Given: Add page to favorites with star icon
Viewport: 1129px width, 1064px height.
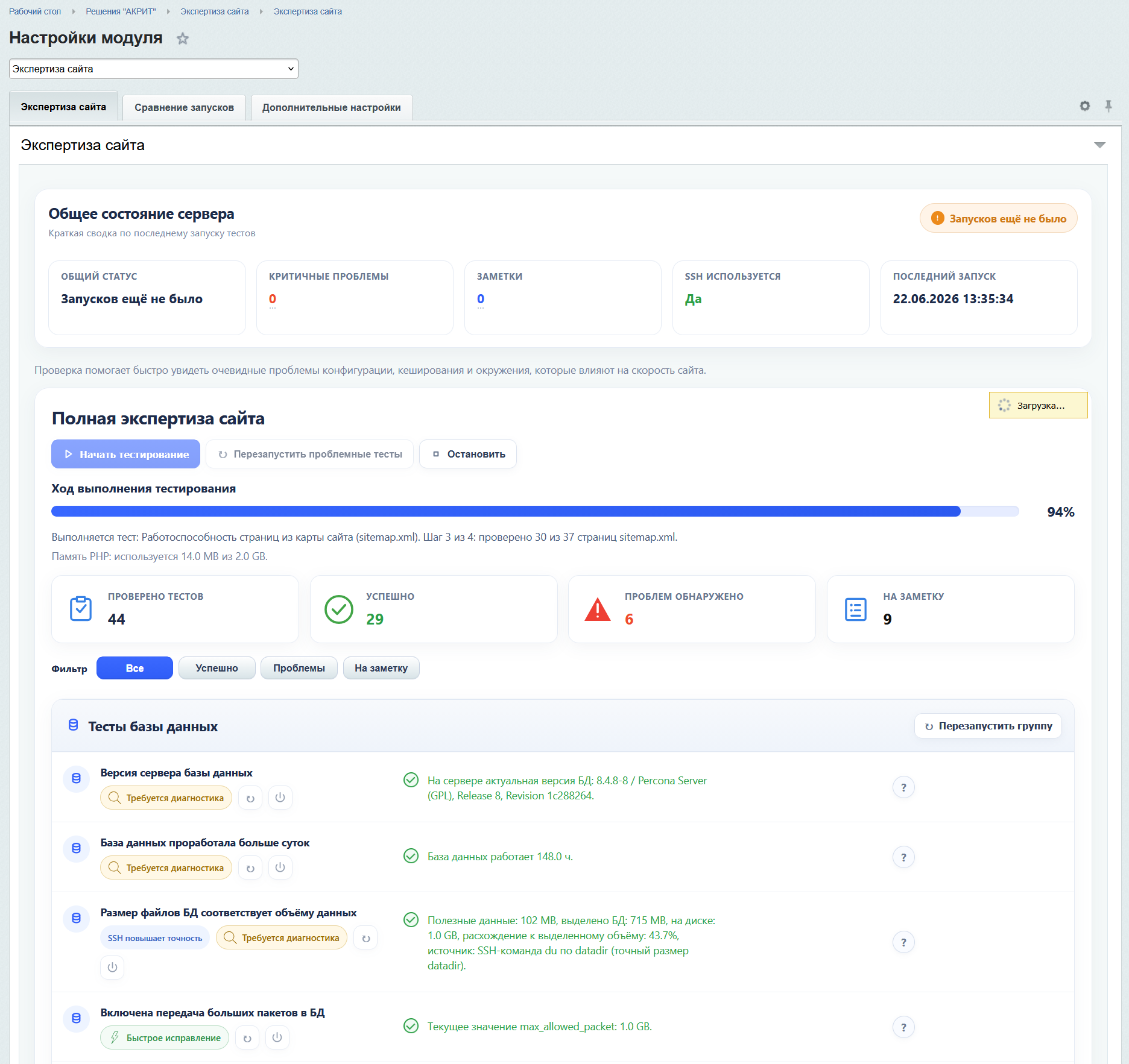Looking at the screenshot, I should coord(183,39).
